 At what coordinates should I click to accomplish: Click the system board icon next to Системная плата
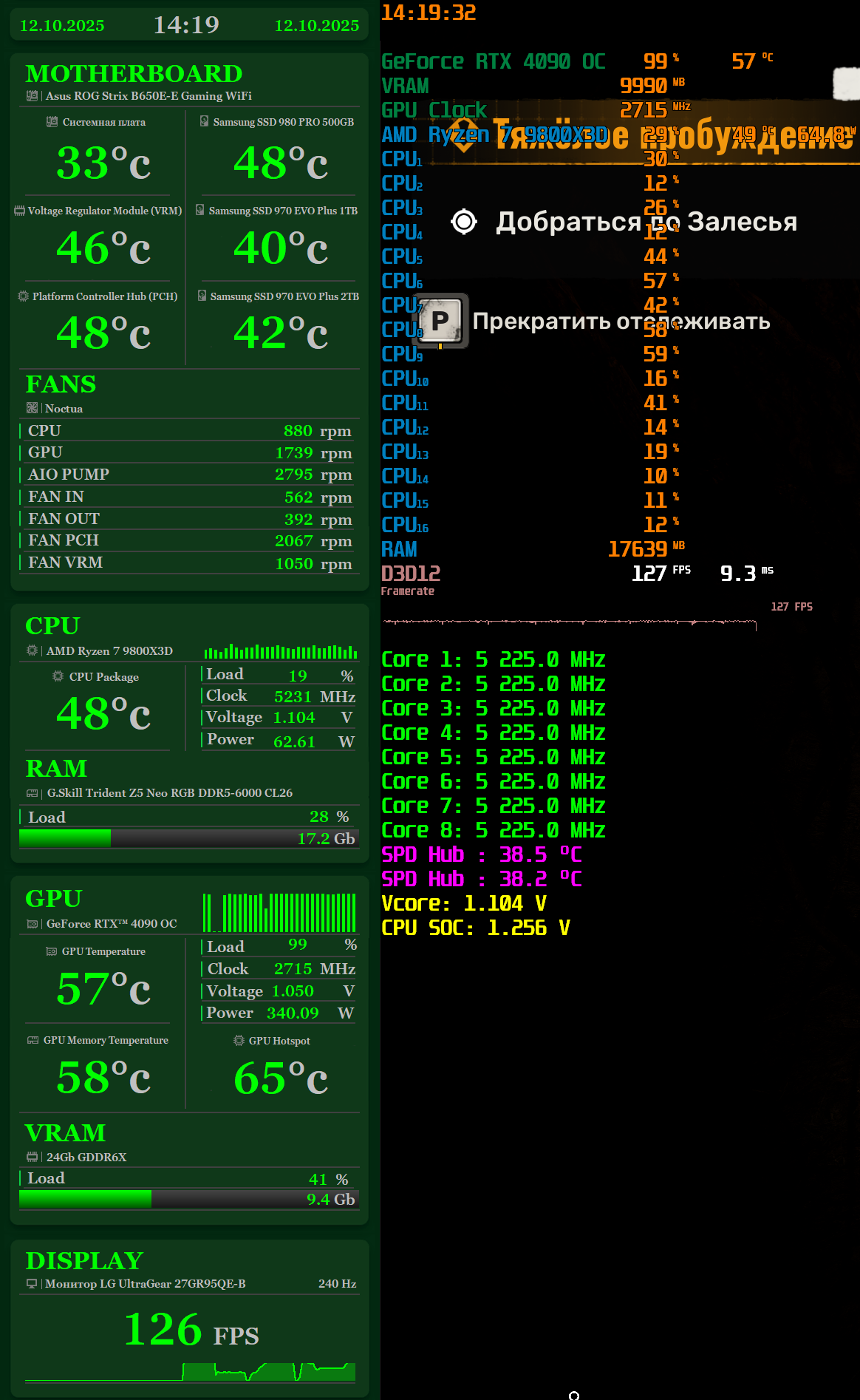(x=52, y=122)
